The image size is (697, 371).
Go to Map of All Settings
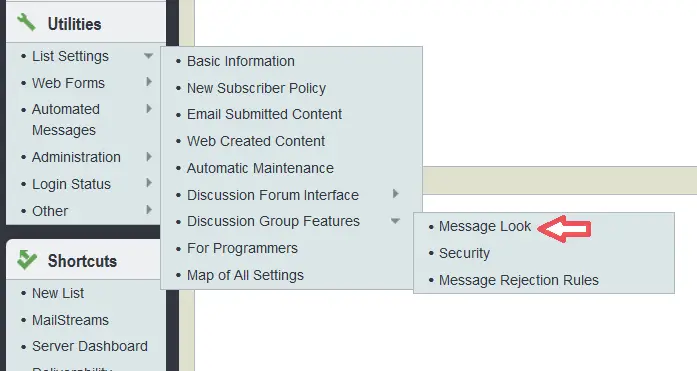click(x=245, y=275)
